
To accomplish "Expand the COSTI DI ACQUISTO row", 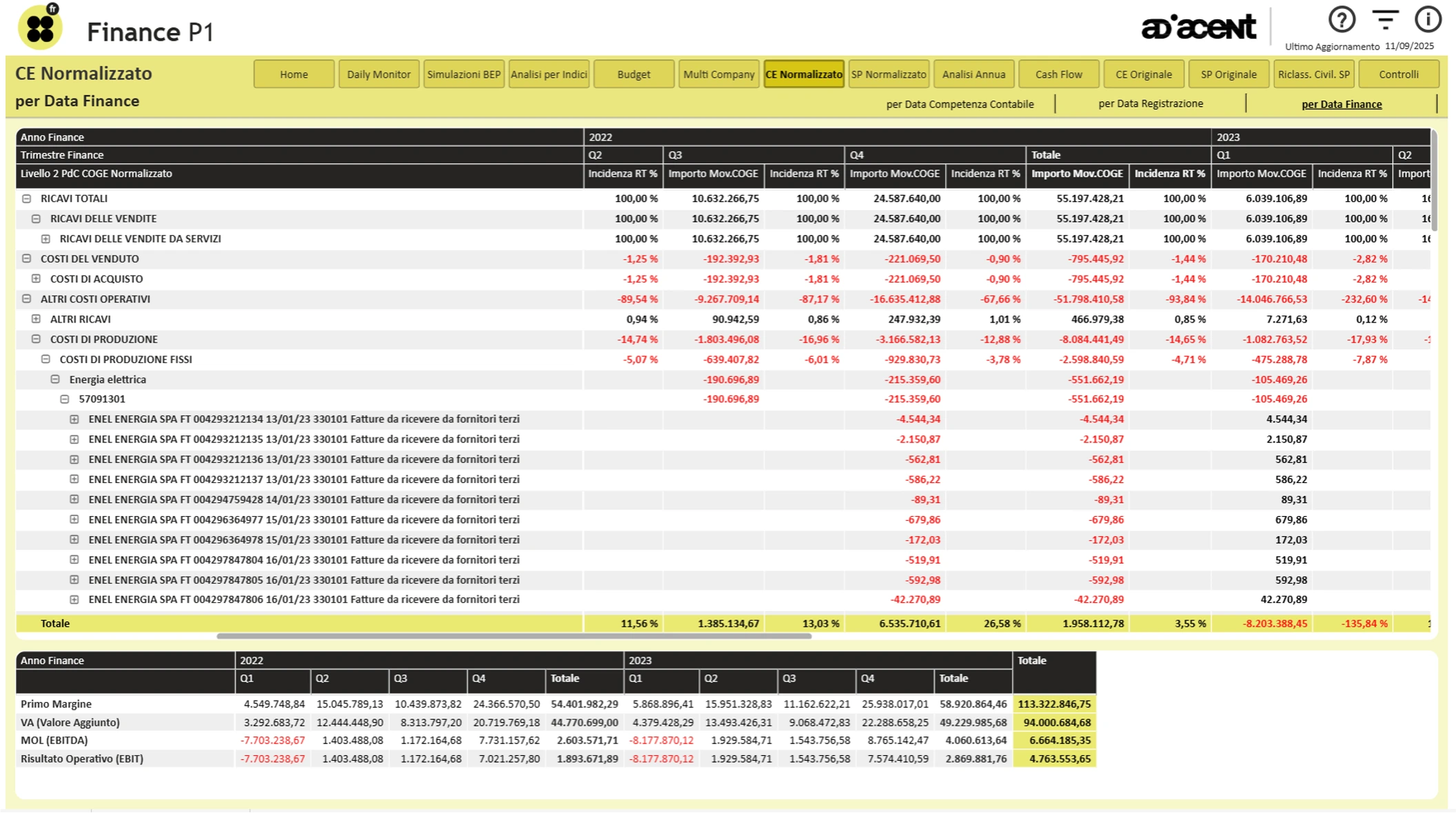I will tap(37, 279).
